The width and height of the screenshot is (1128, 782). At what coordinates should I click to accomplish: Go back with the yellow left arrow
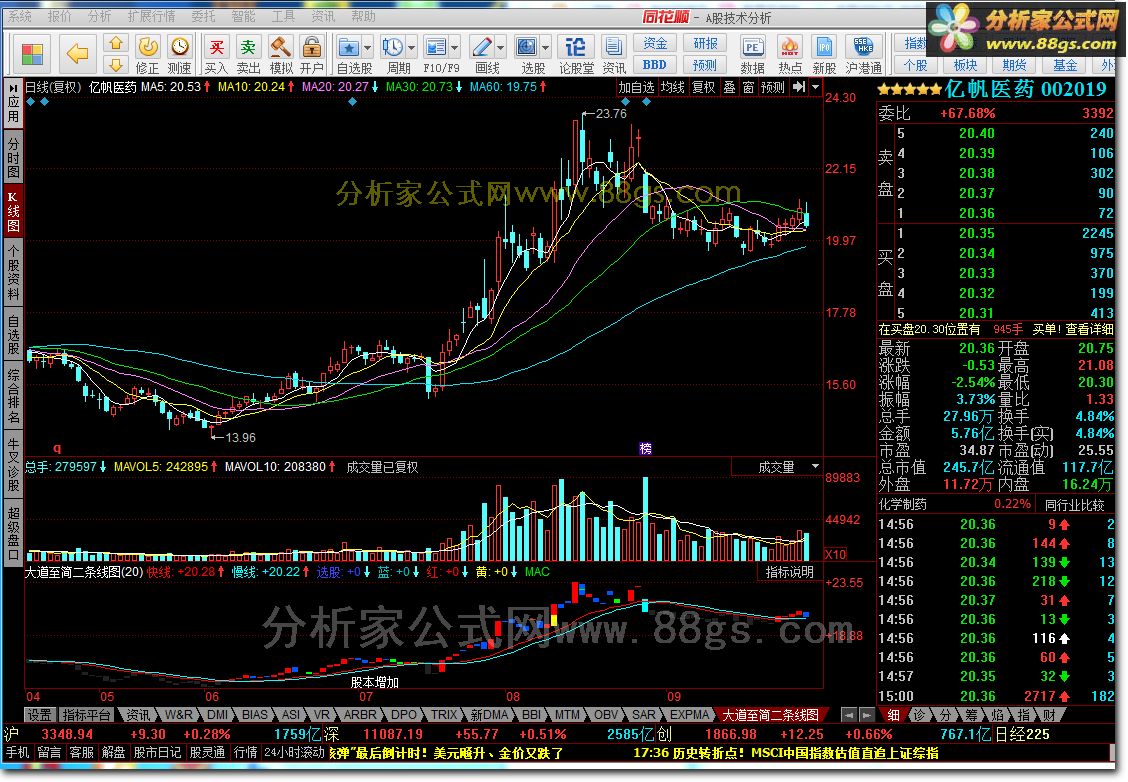(77, 54)
